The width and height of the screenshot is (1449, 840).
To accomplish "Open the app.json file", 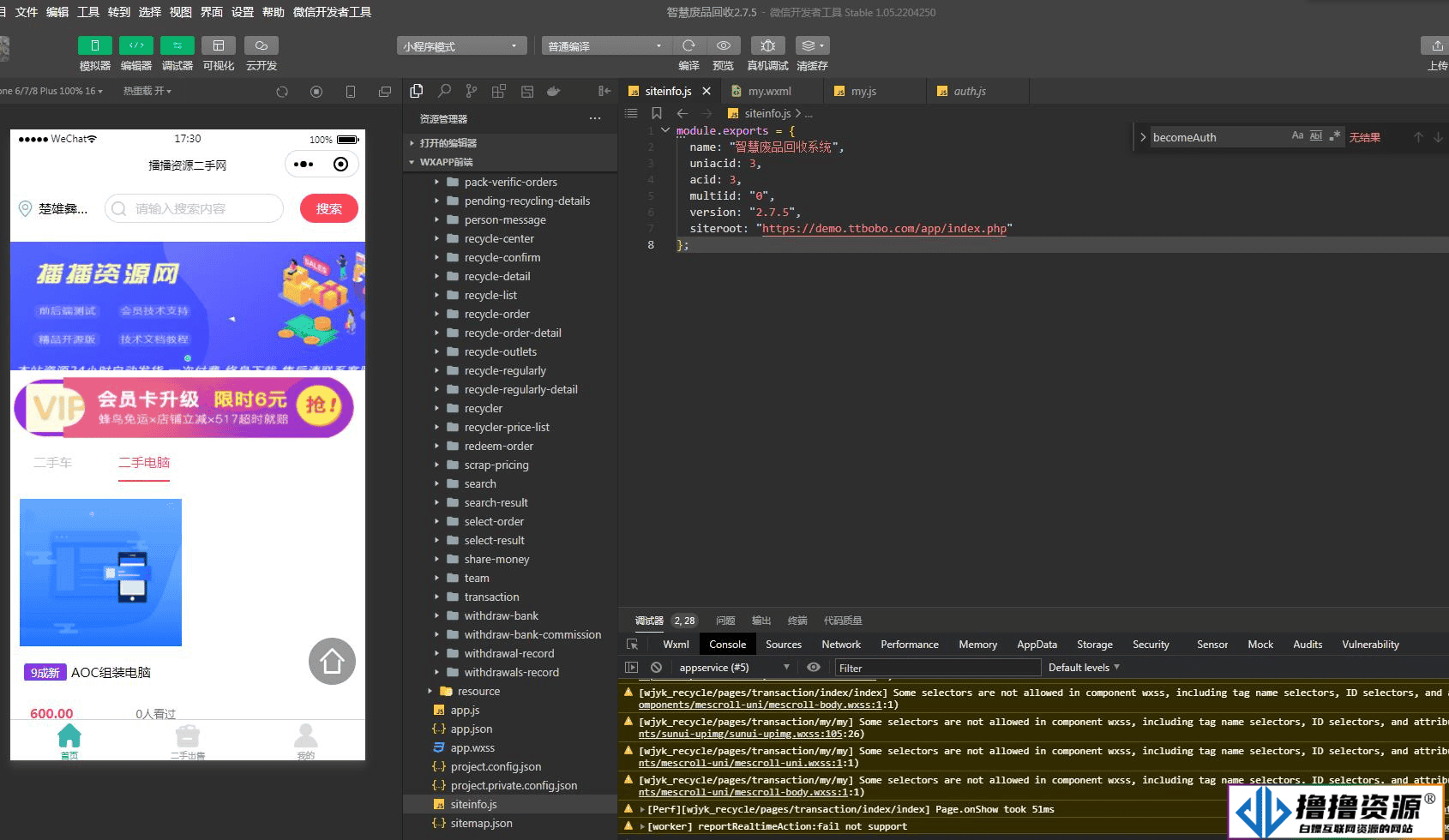I will (510, 729).
